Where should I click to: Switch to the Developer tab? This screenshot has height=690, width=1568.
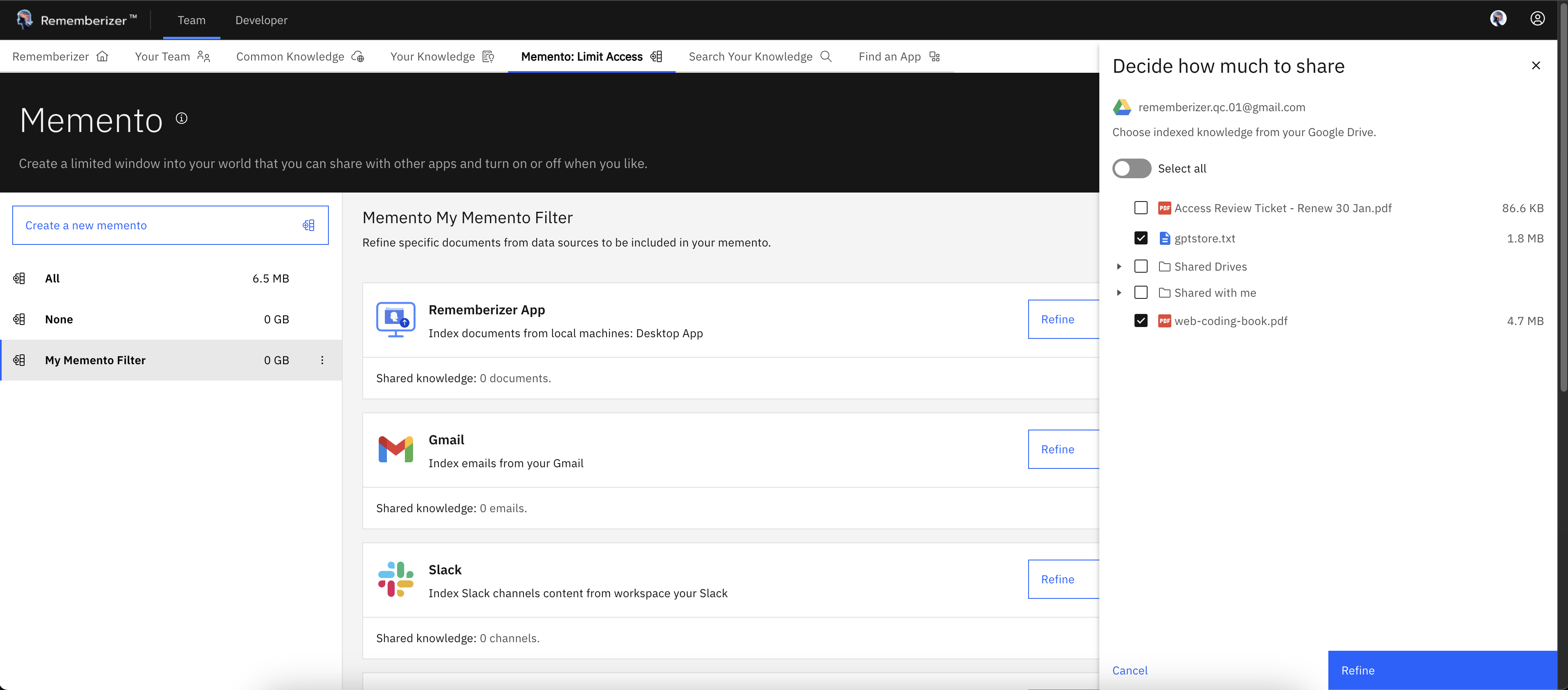point(261,20)
